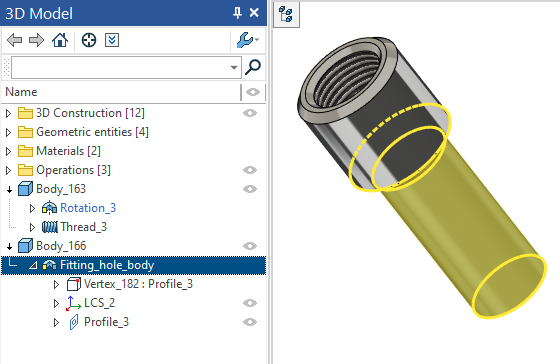
Task: Pin the 3D Model panel
Action: point(237,13)
